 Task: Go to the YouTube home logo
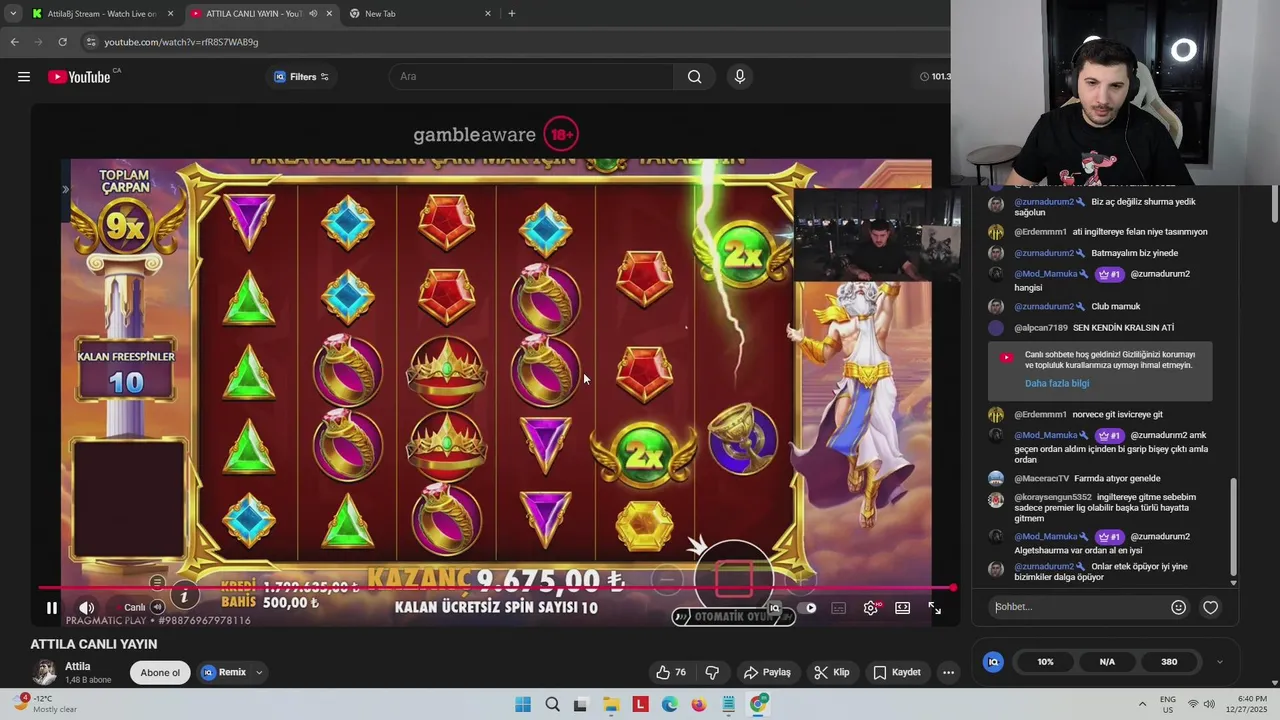tap(79, 77)
